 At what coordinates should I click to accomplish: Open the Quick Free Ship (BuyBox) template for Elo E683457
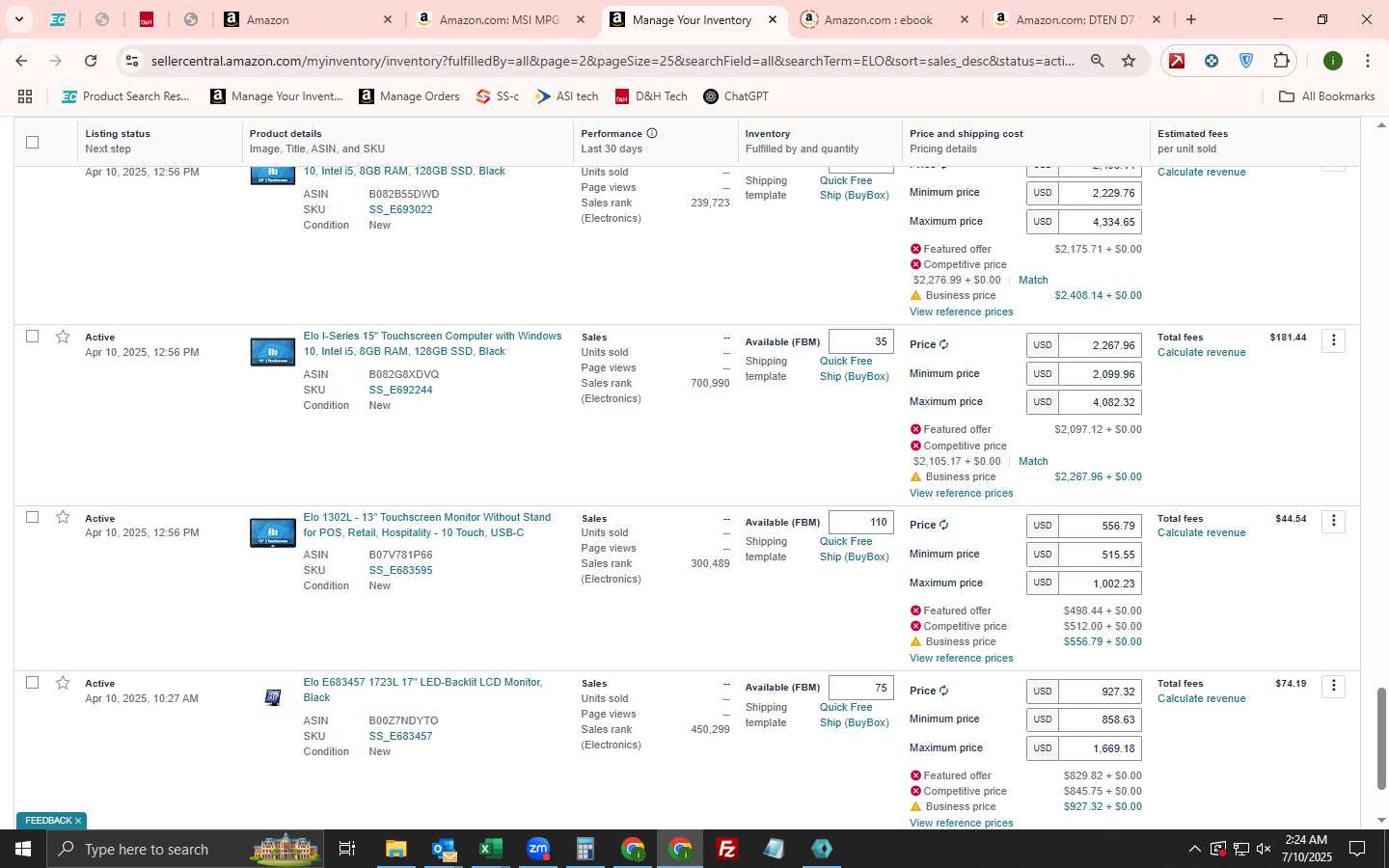coord(854,715)
